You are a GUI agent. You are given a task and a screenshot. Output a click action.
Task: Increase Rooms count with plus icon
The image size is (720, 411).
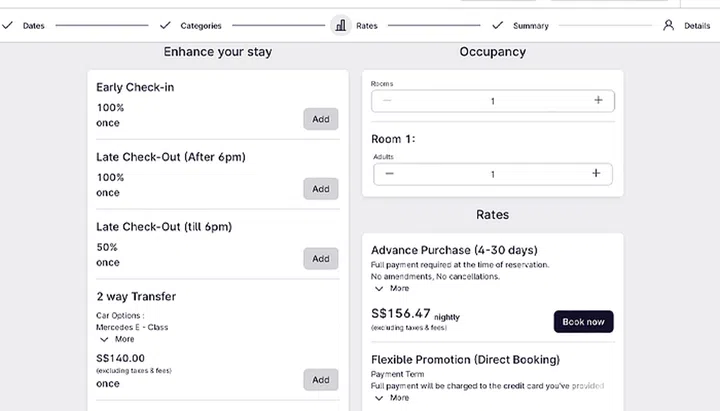click(x=598, y=100)
